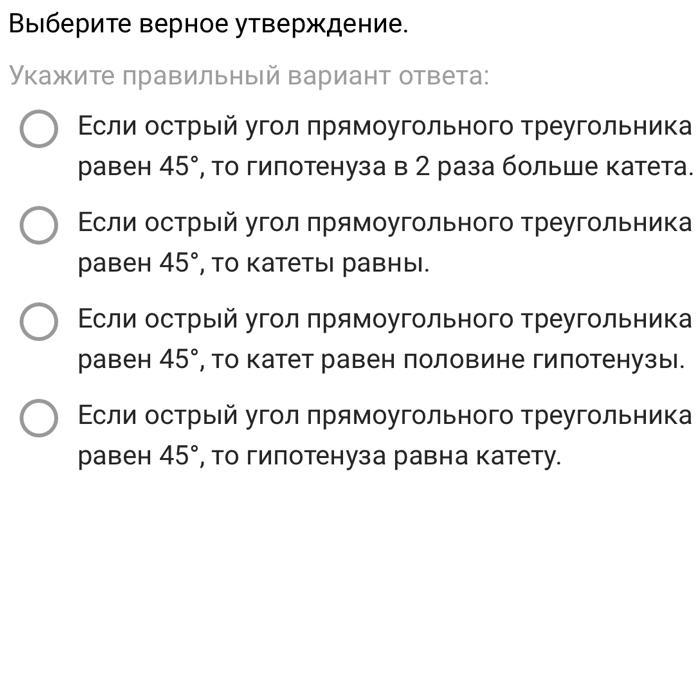Screen dimensions: 699x699
Task: Click the heading 'Выберите верное утверждение.'
Action: (x=208, y=24)
